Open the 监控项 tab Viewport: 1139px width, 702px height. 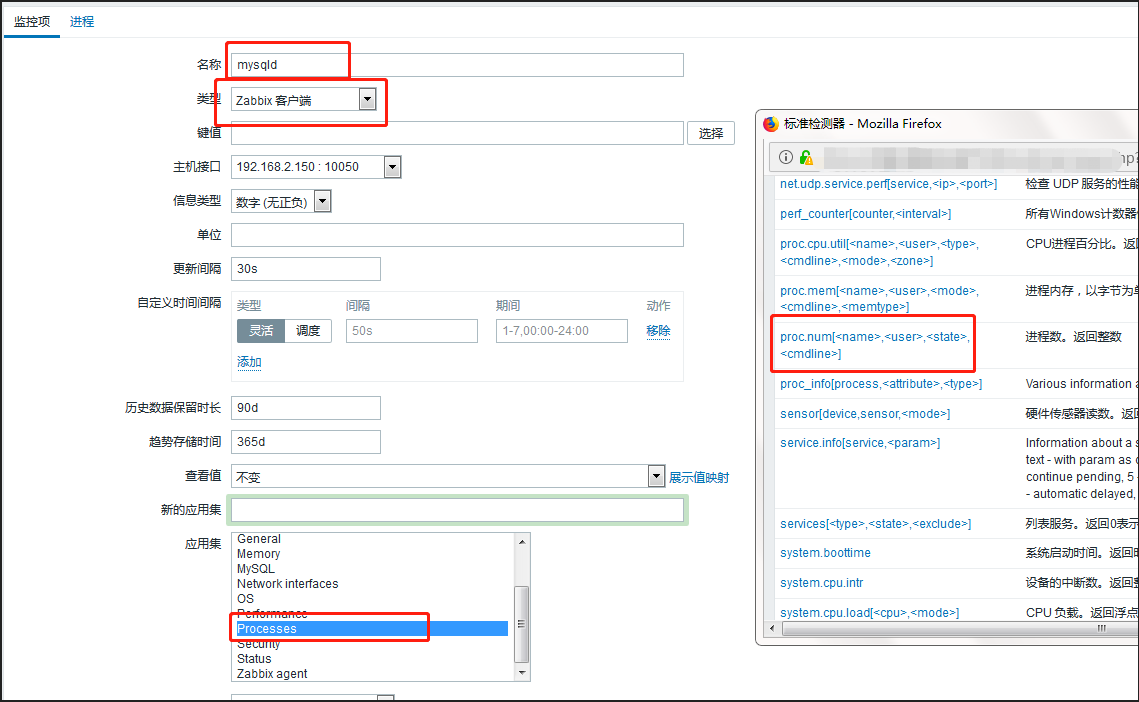tap(32, 22)
